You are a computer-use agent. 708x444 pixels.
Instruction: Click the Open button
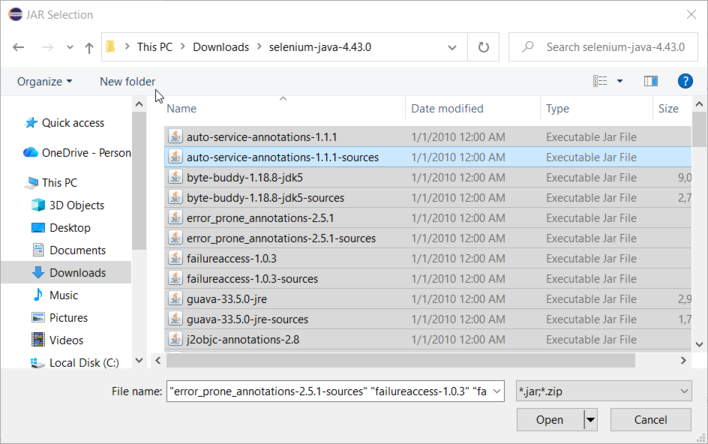tap(550, 420)
